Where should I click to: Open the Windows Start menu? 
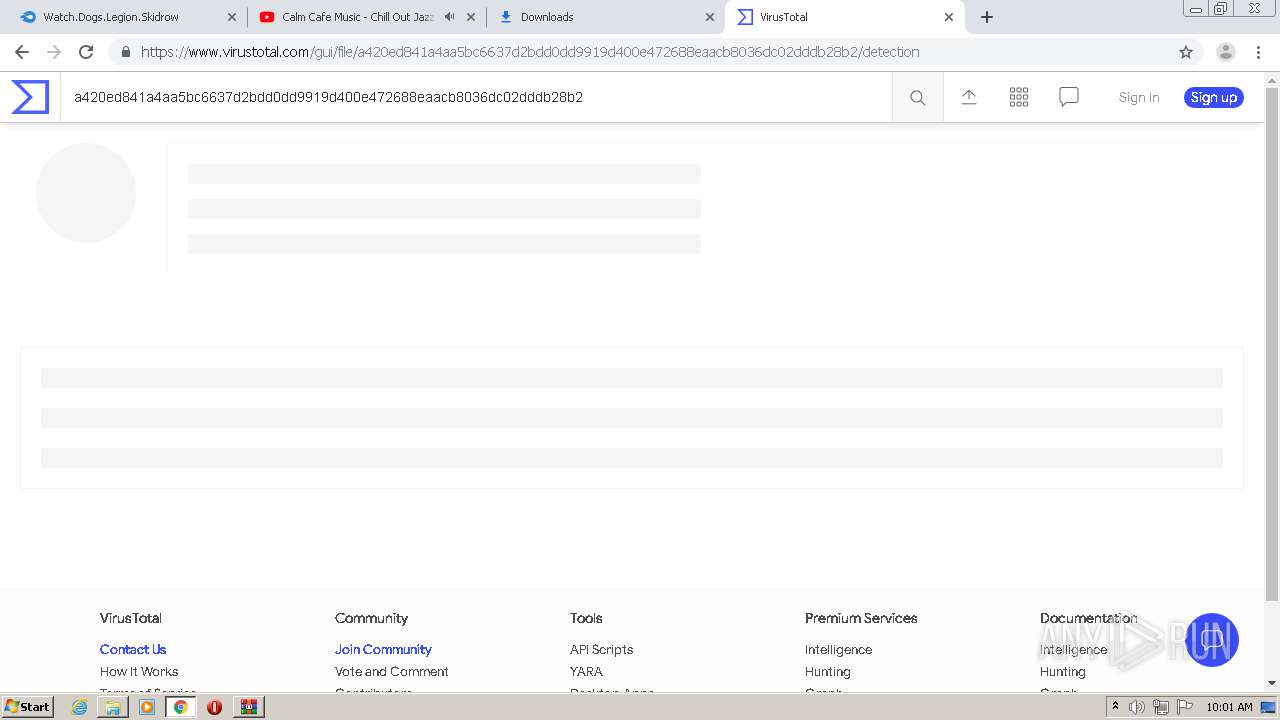click(28, 706)
